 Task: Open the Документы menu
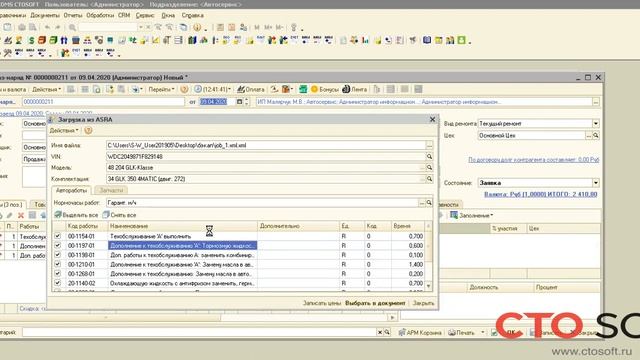click(x=45, y=15)
